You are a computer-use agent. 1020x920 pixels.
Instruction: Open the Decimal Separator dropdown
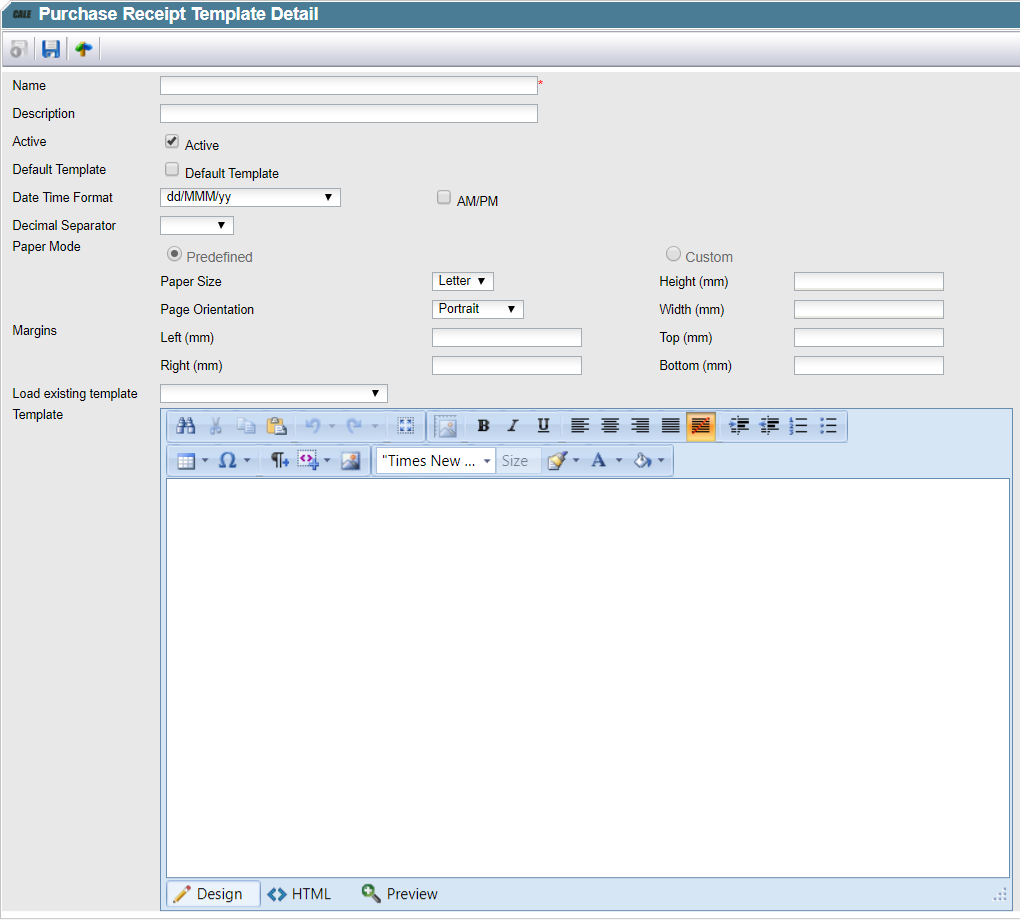[196, 225]
